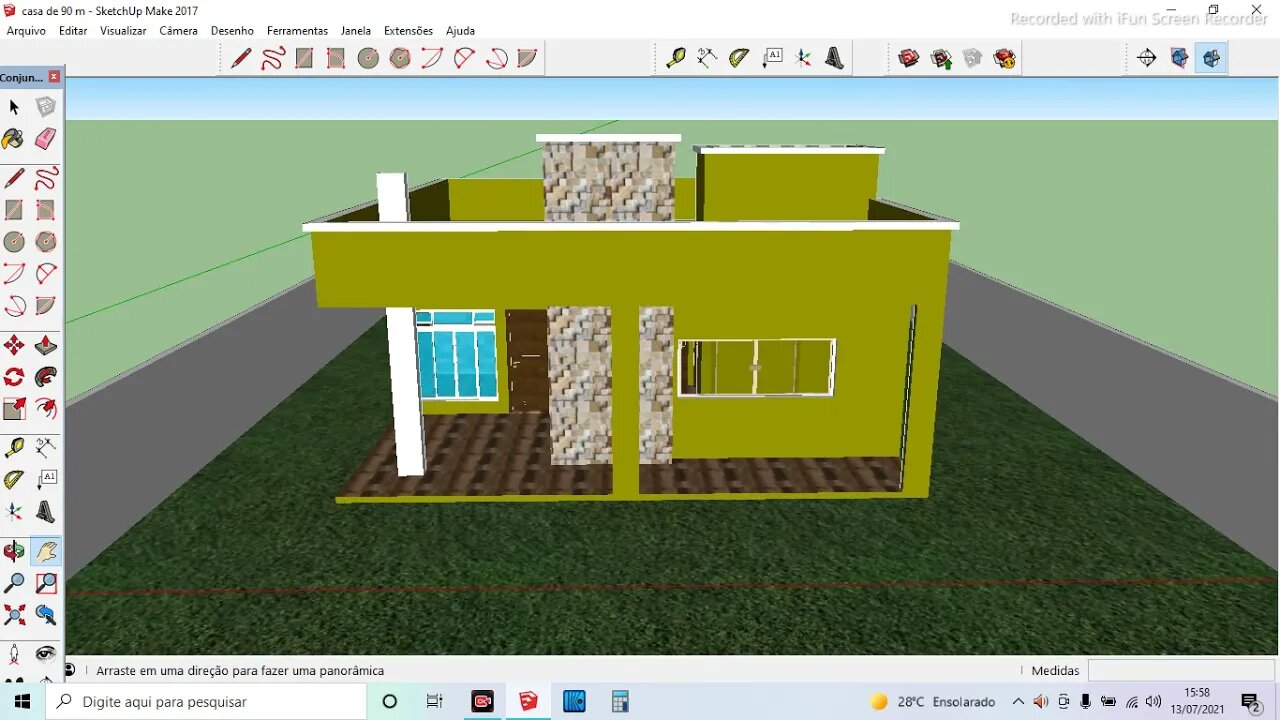Select the Line tool in the top toolbar
The image size is (1280, 720).
tap(241, 59)
